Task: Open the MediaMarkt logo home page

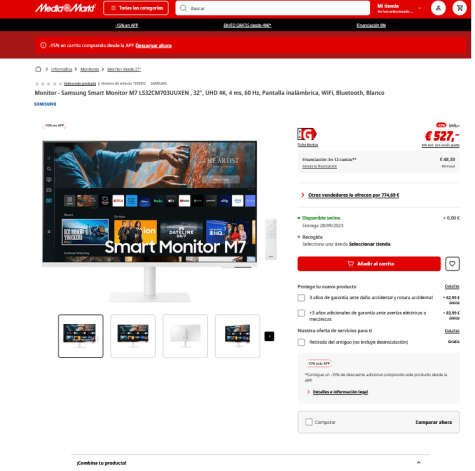Action: point(65,8)
